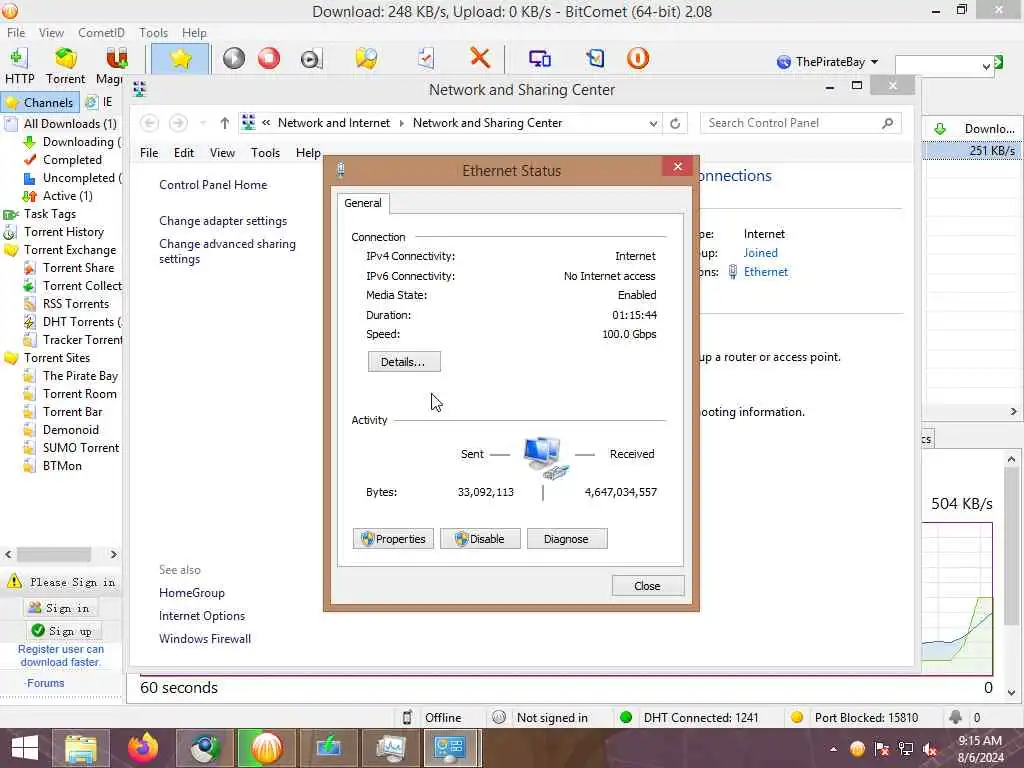Select BTMon in Torrent Sites list
This screenshot has width=1024, height=768.
62,466
